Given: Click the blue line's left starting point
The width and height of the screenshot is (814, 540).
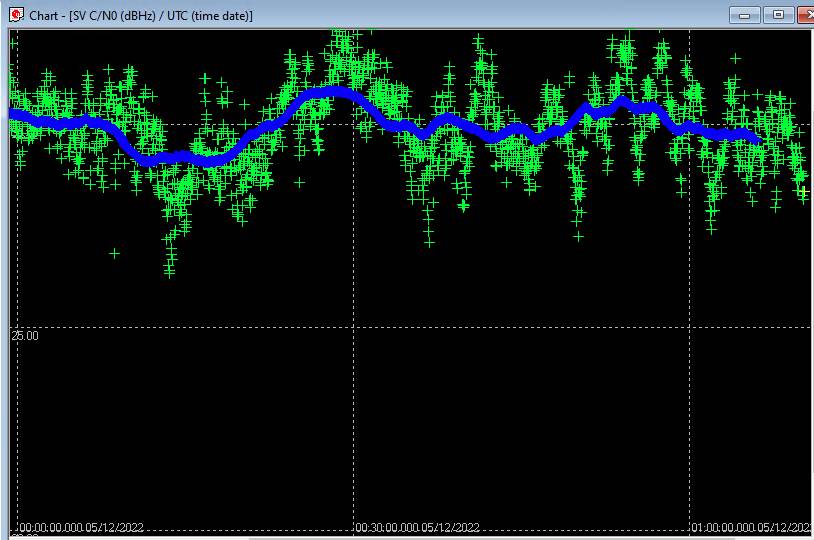Looking at the screenshot, I should (x=13, y=116).
